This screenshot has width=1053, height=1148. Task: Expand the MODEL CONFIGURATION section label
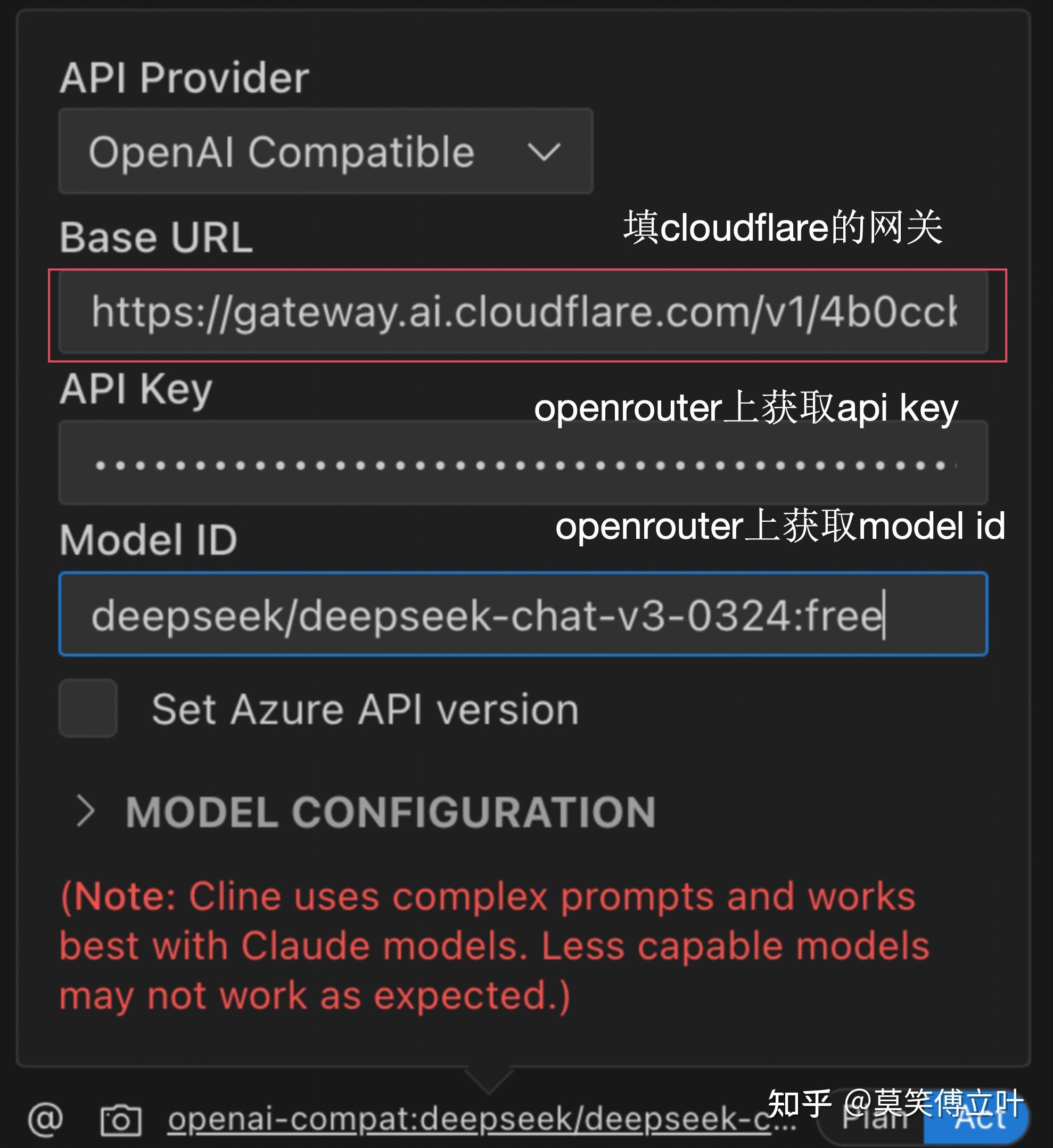pyautogui.click(x=390, y=811)
